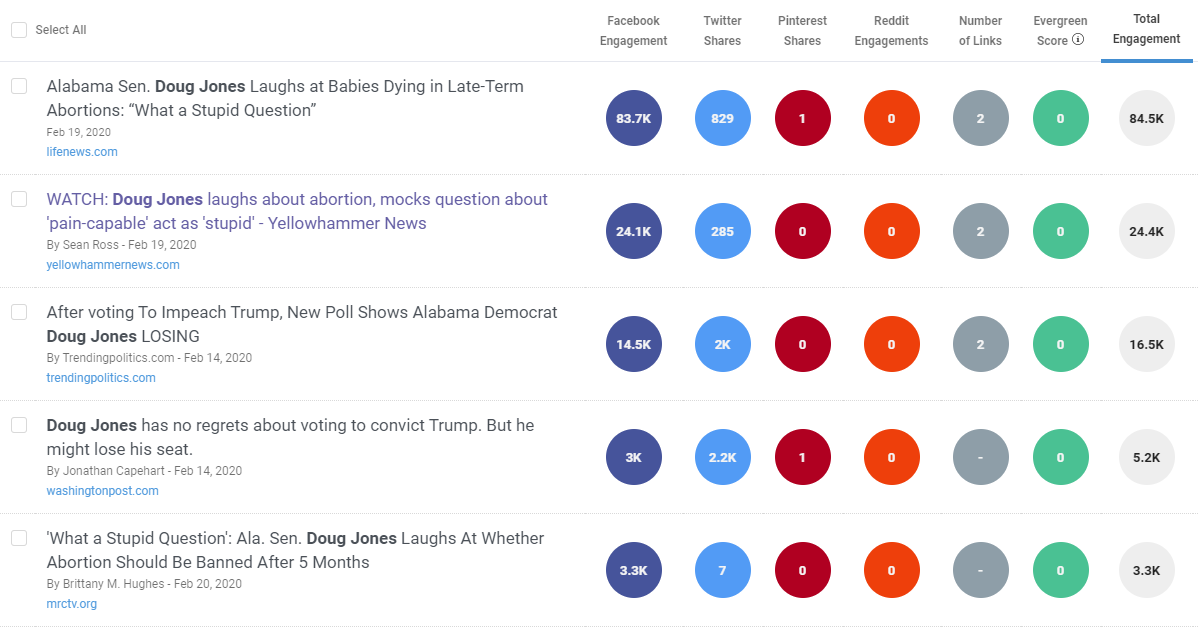
Task: Open the trendingpolitics.com link
Action: (x=100, y=377)
